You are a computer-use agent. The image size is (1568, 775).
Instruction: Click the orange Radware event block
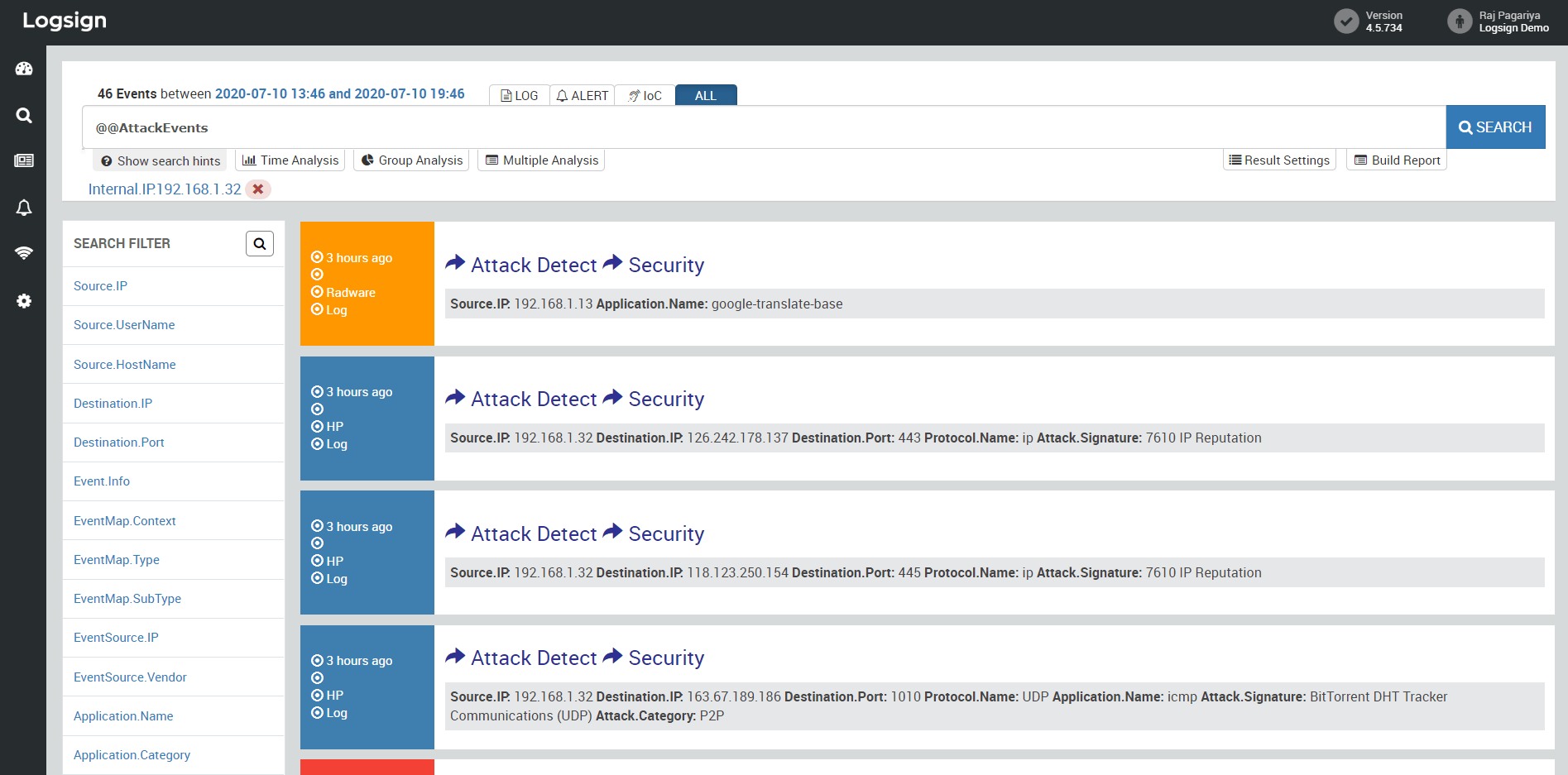367,284
